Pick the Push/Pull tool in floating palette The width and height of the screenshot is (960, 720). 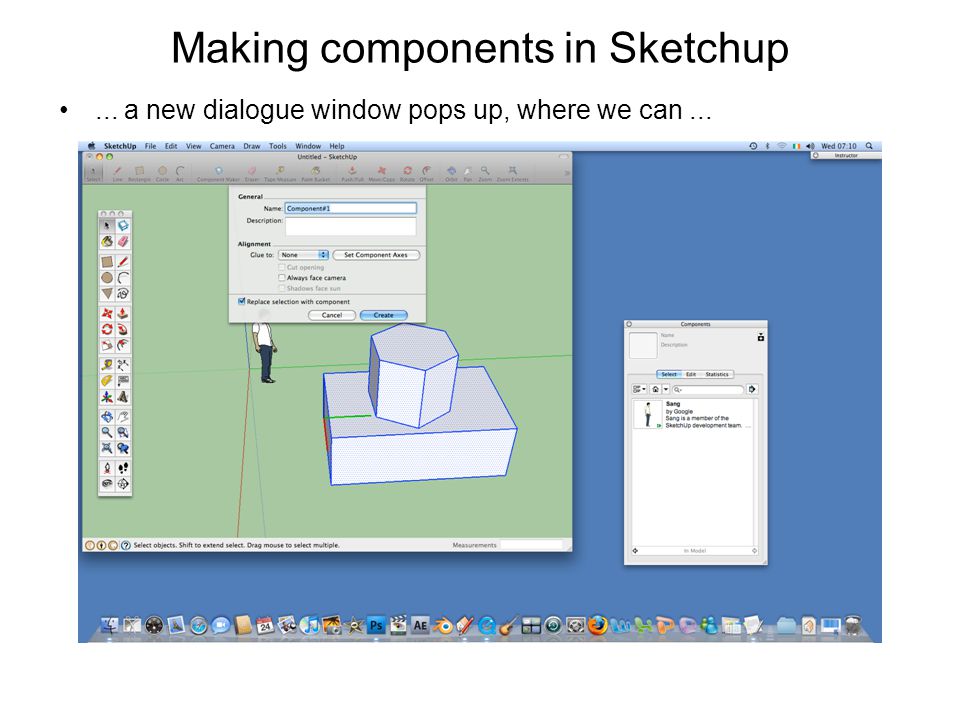123,313
